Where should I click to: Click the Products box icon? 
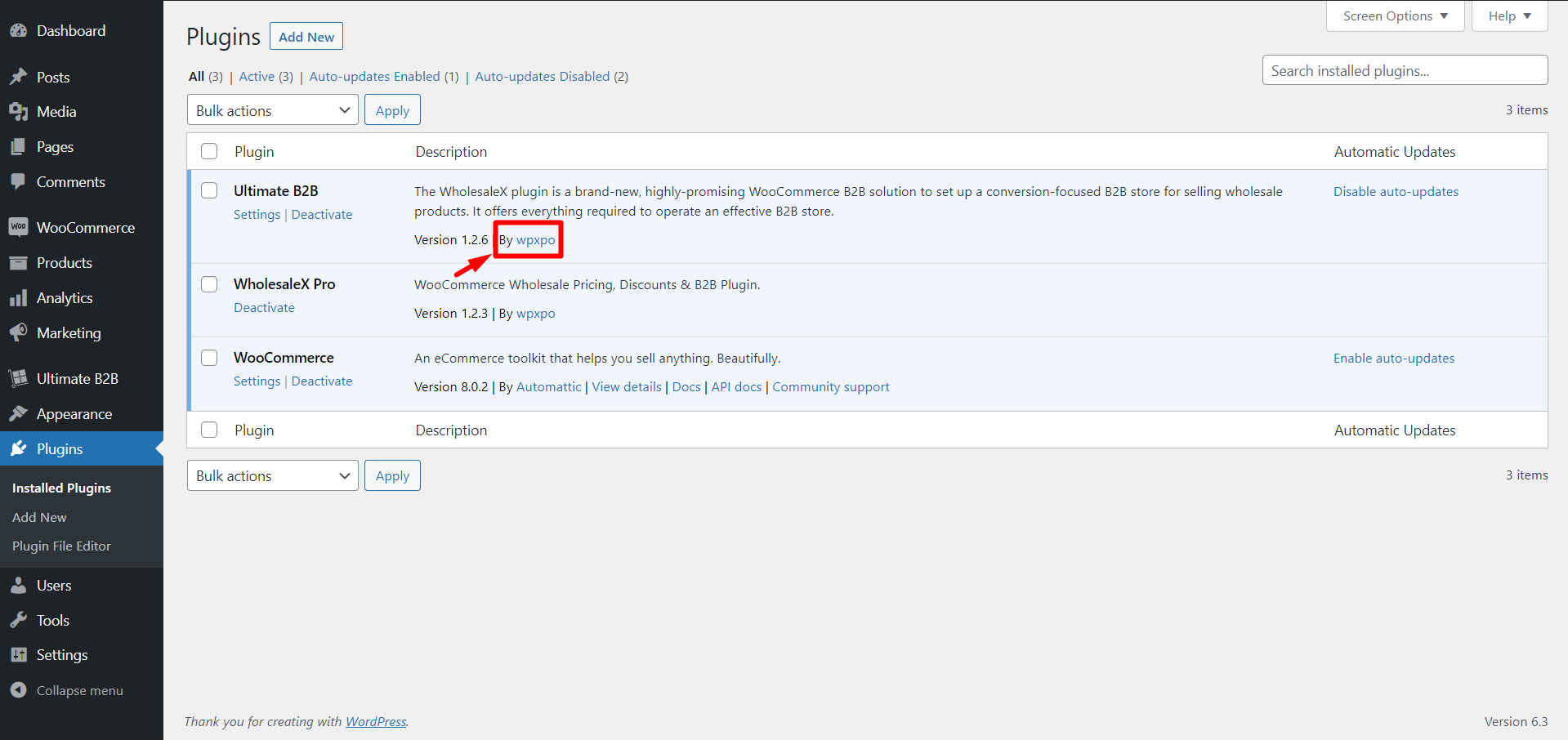18,263
